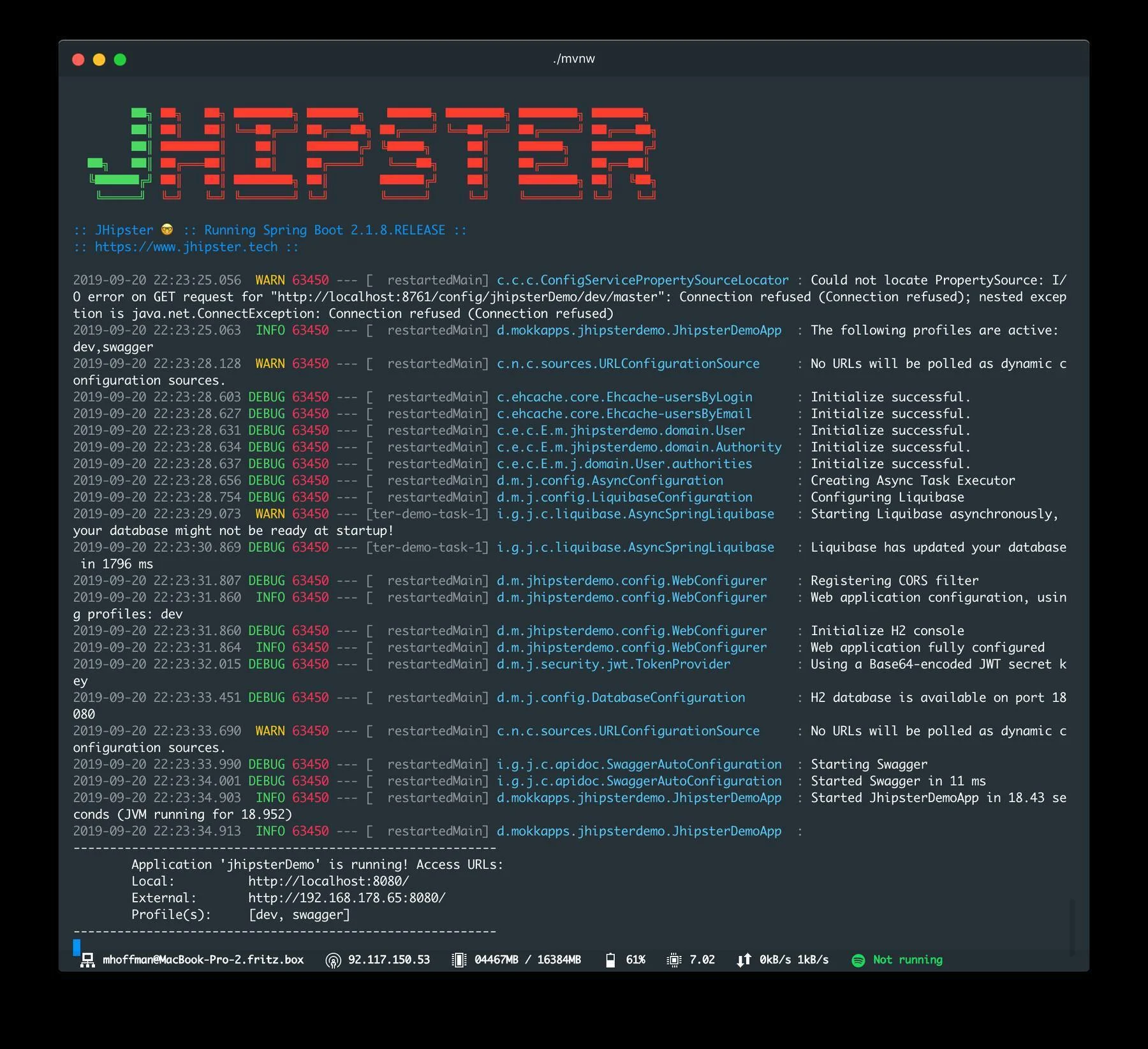Click 'conds (JVM running for 18.952)' text

(182, 814)
